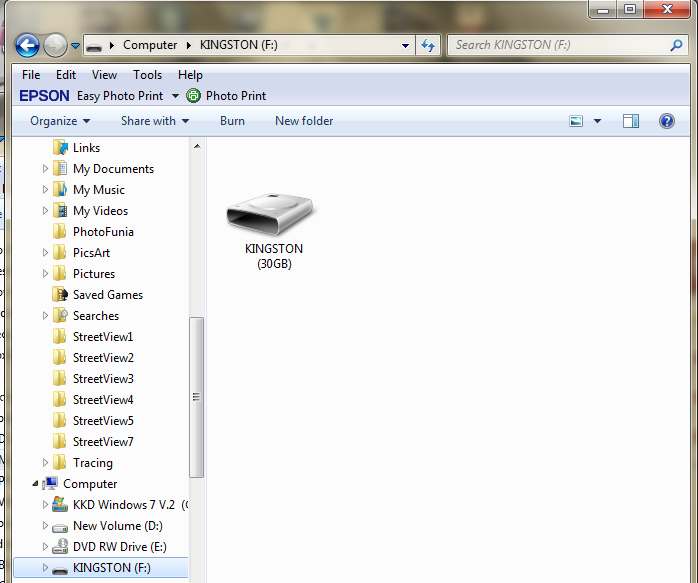Image resolution: width=698 pixels, height=583 pixels.
Task: Select the StreetView2 folder
Action: coord(103,358)
